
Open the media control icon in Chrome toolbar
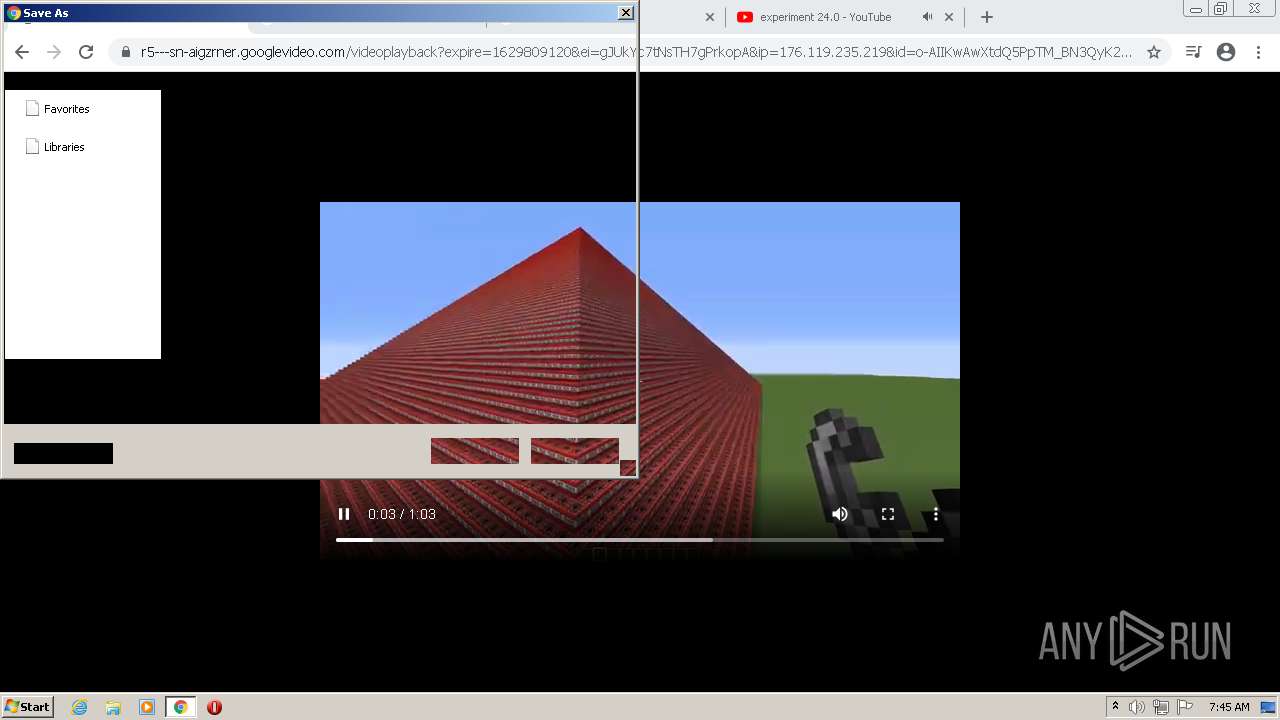pyautogui.click(x=1193, y=52)
